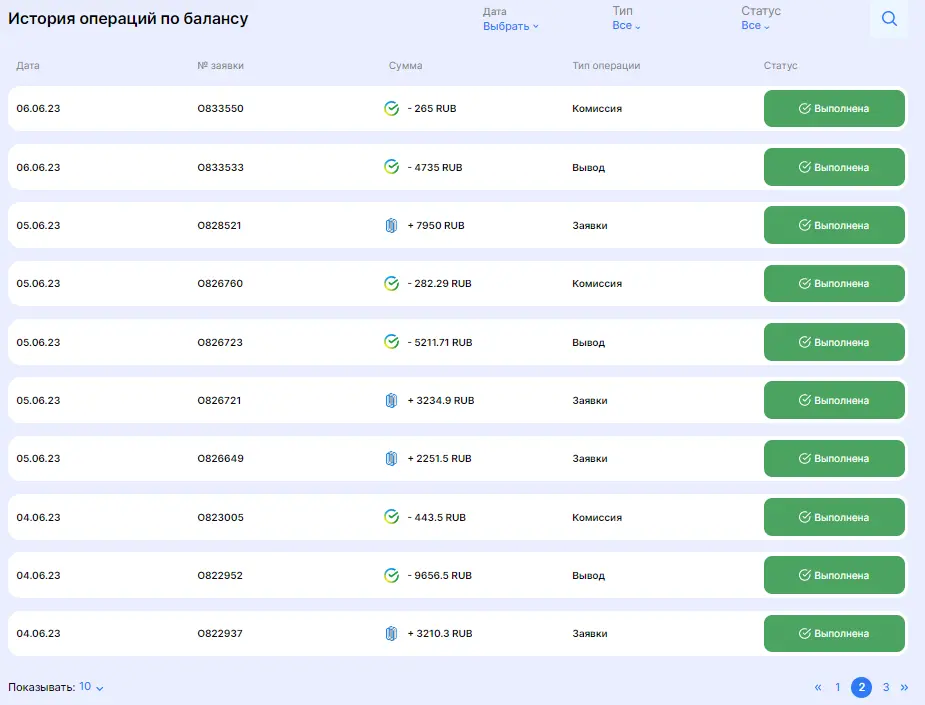Click Sber icon next to -443.5 RUB
The image size is (925, 705).
click(391, 517)
